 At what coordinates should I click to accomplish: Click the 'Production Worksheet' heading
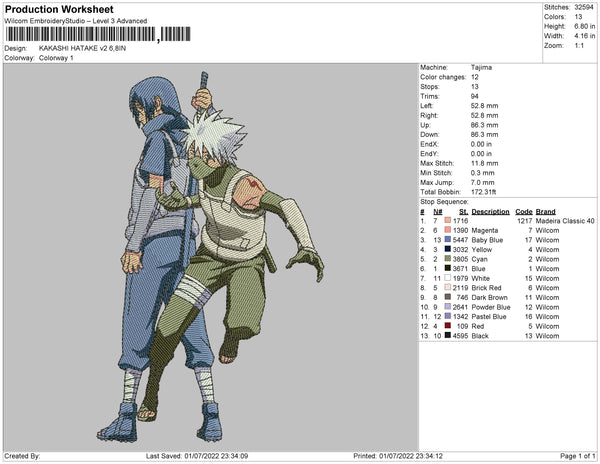59,9
